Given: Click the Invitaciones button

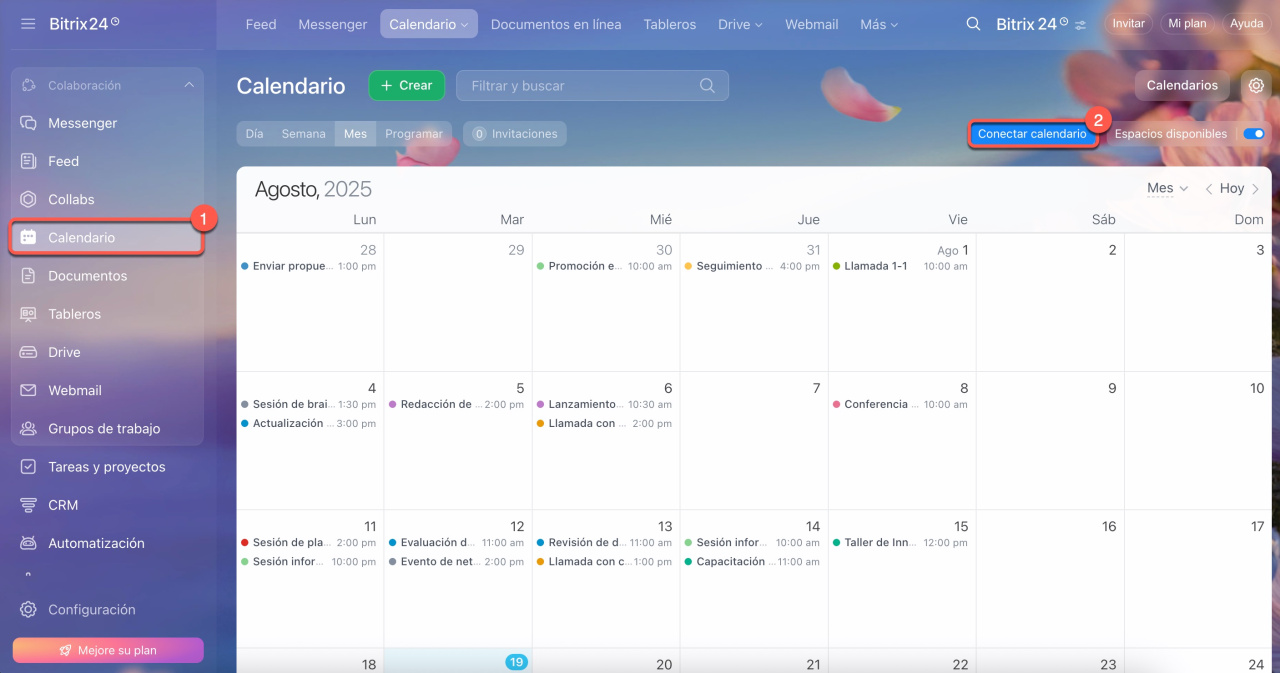Looking at the screenshot, I should point(515,134).
